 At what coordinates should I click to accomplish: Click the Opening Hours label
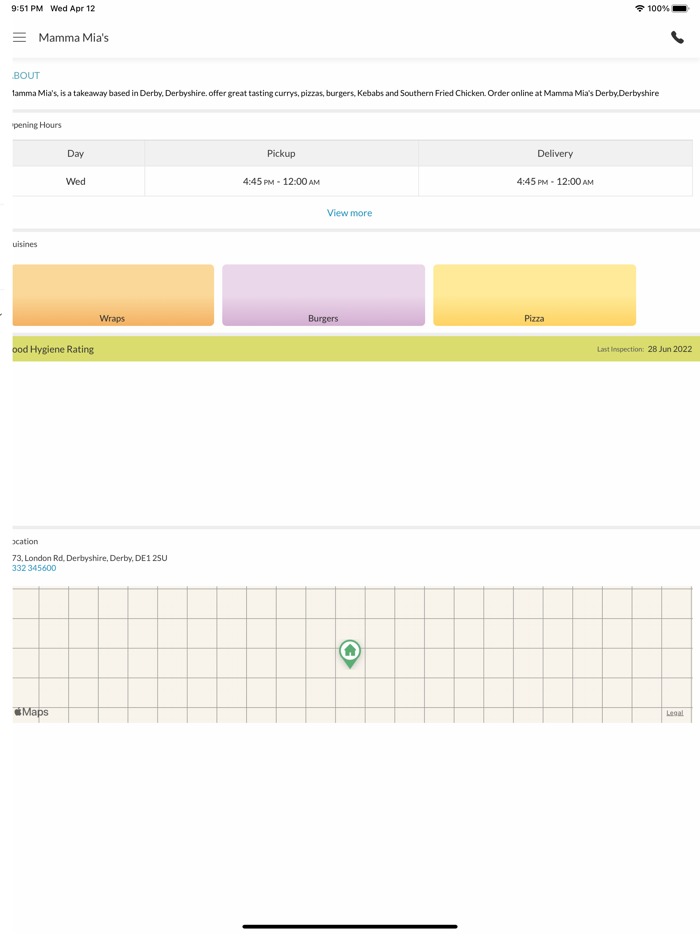pyautogui.click(x=37, y=125)
